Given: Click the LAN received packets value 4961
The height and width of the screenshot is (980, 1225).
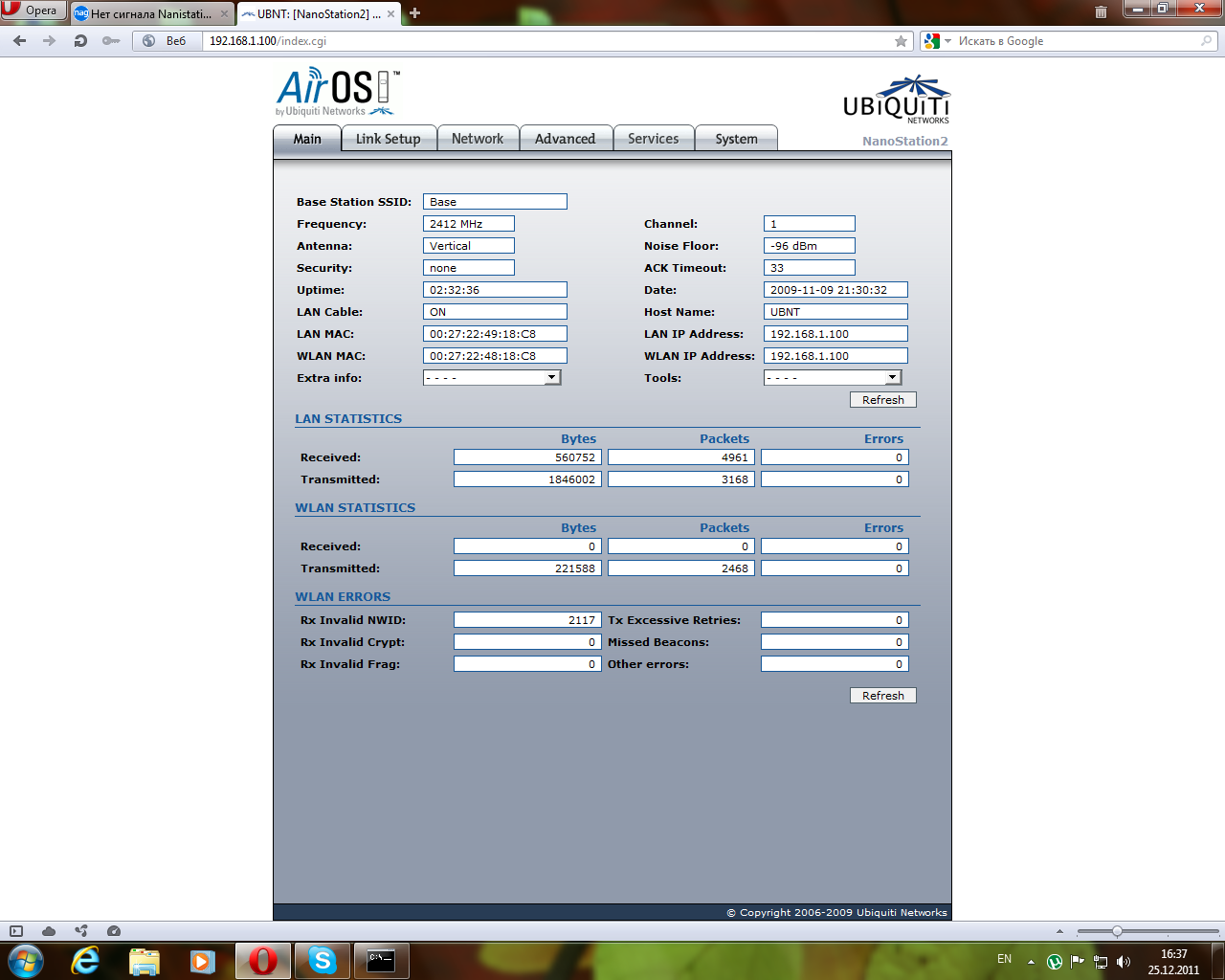Looking at the screenshot, I should coord(681,457).
